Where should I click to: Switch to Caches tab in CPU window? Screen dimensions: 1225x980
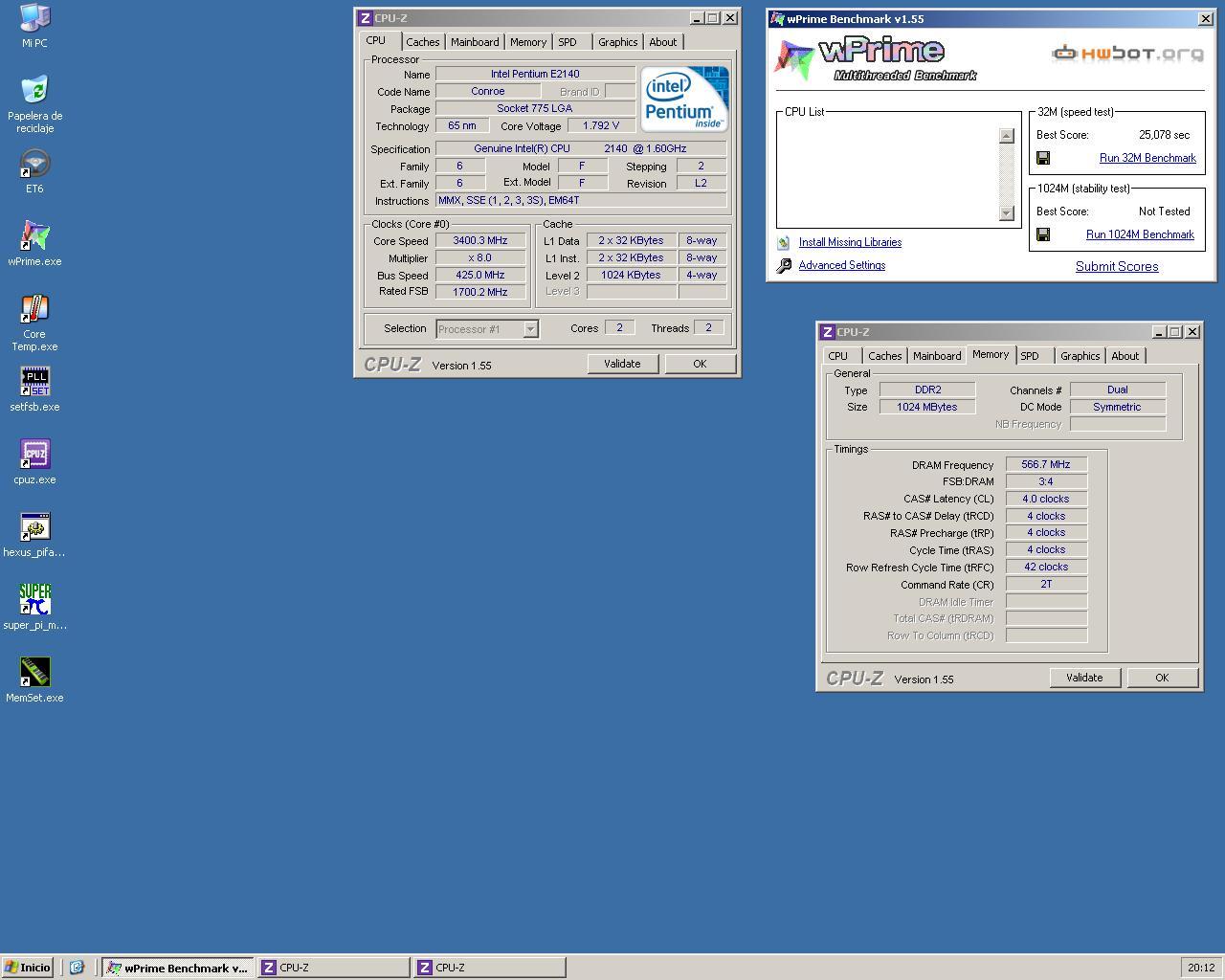[422, 42]
